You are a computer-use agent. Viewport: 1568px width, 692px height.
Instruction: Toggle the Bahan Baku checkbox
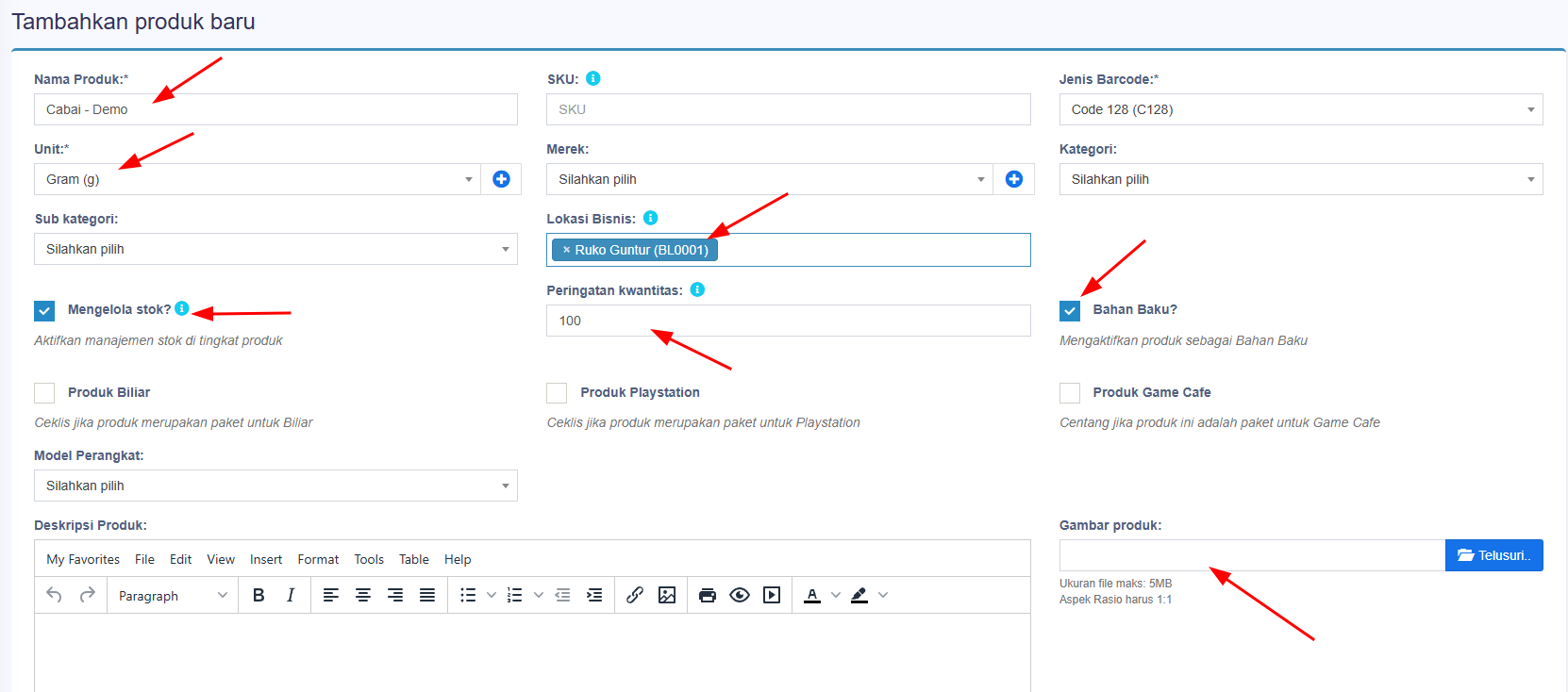(1070, 310)
